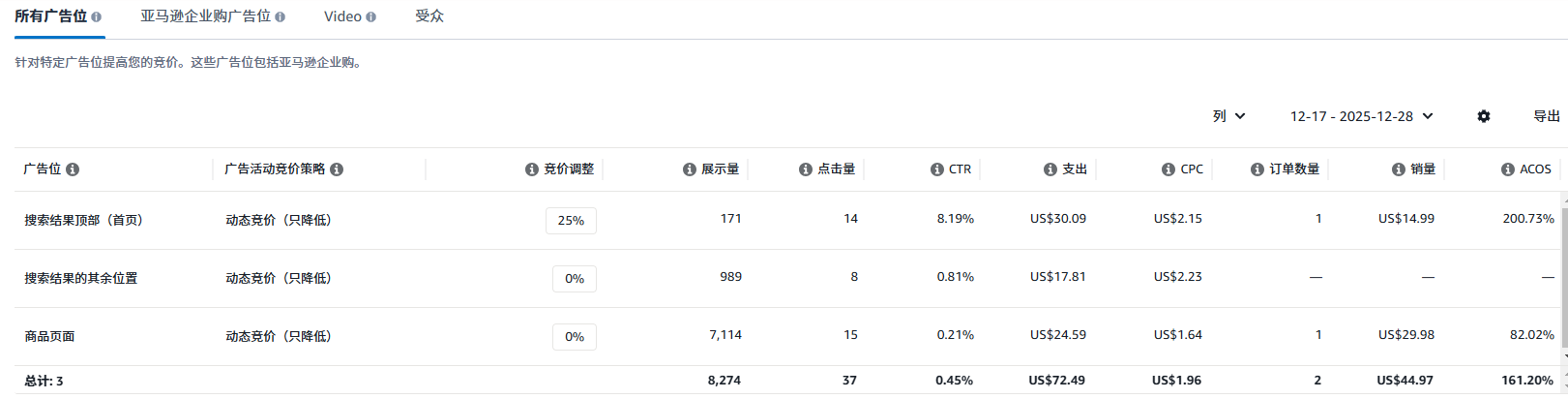Click info icon beside 广告位 column header
Viewport: 1568px width, 399px height.
pos(73,169)
